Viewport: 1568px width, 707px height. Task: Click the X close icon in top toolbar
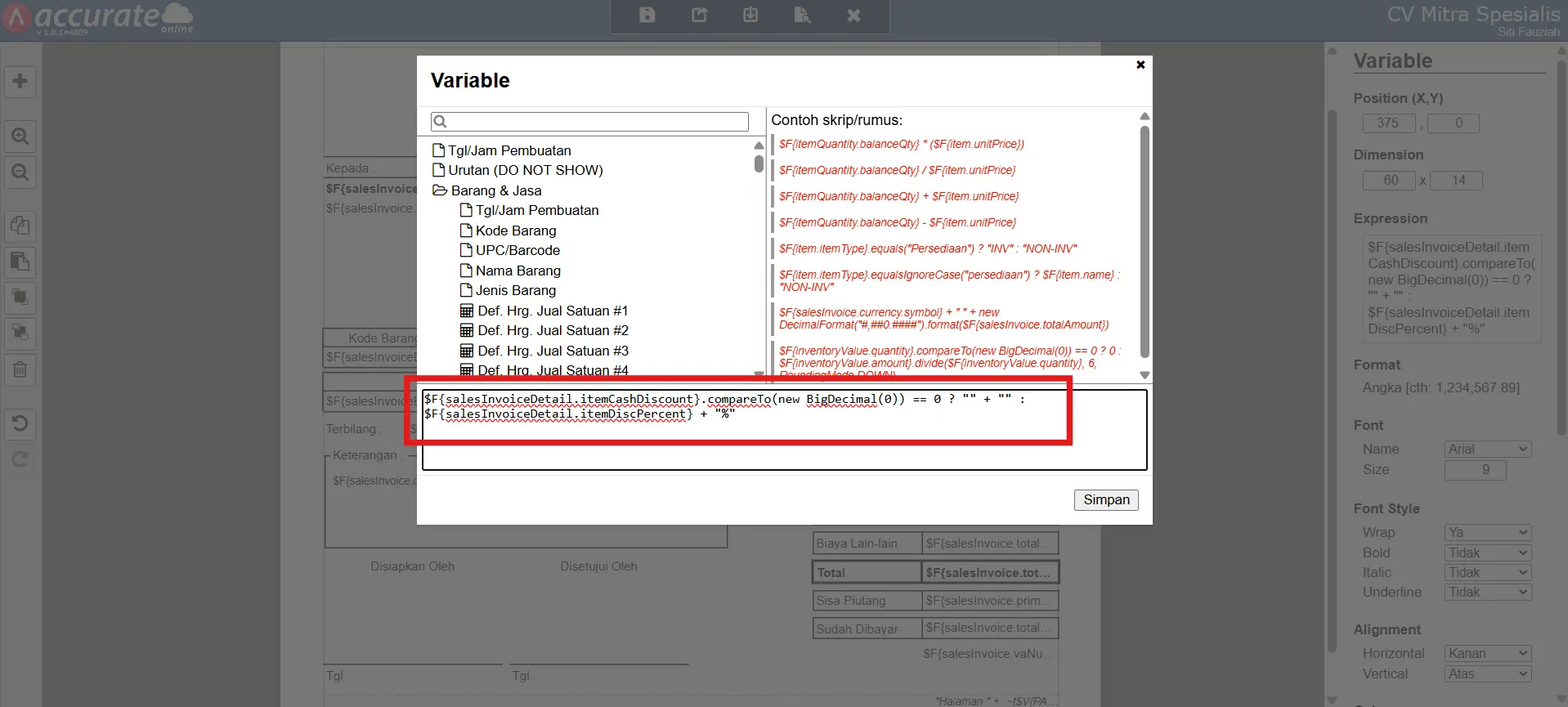point(853,15)
